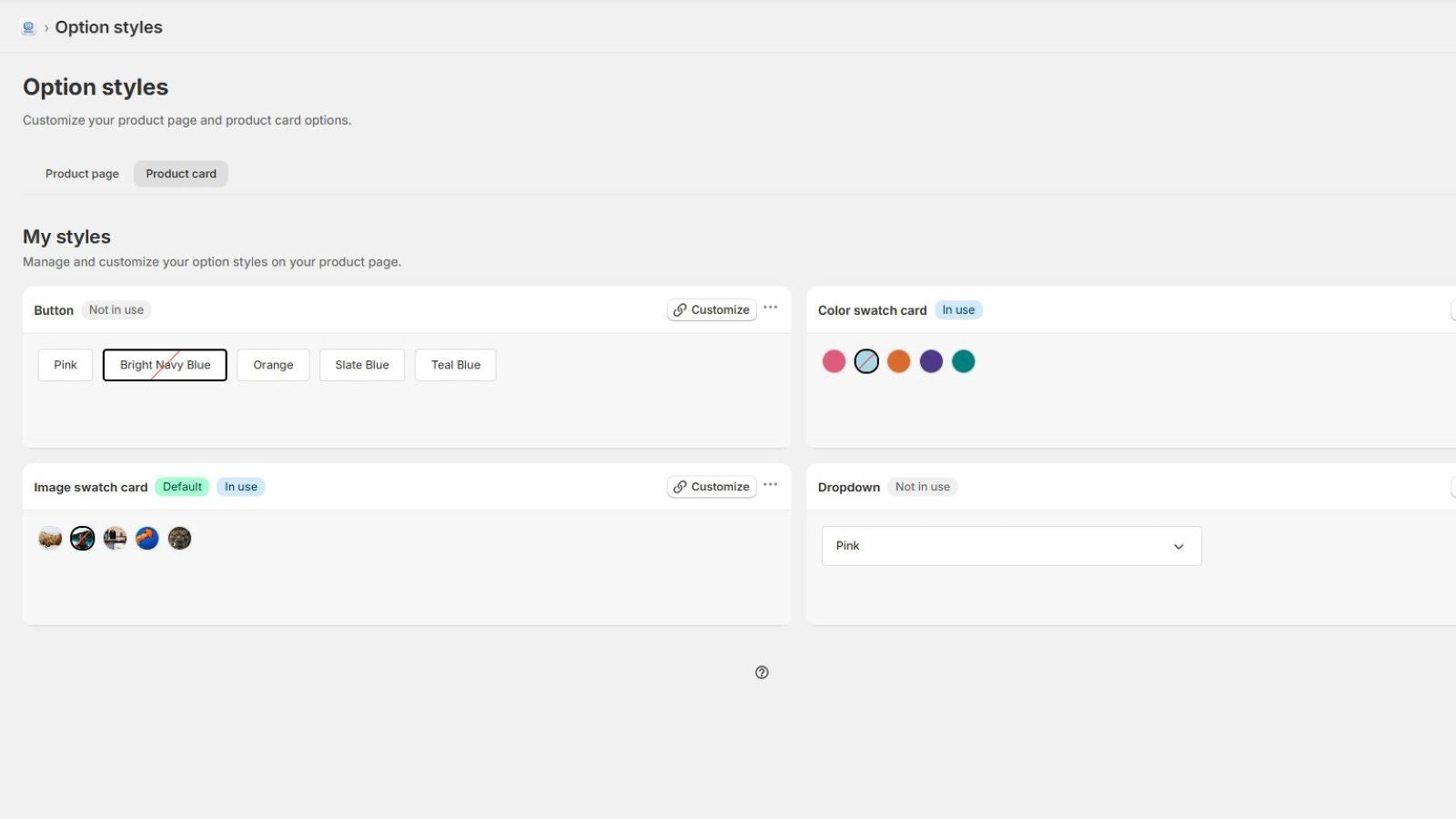
Task: Select the first image swatch thumbnail
Action: 50,539
